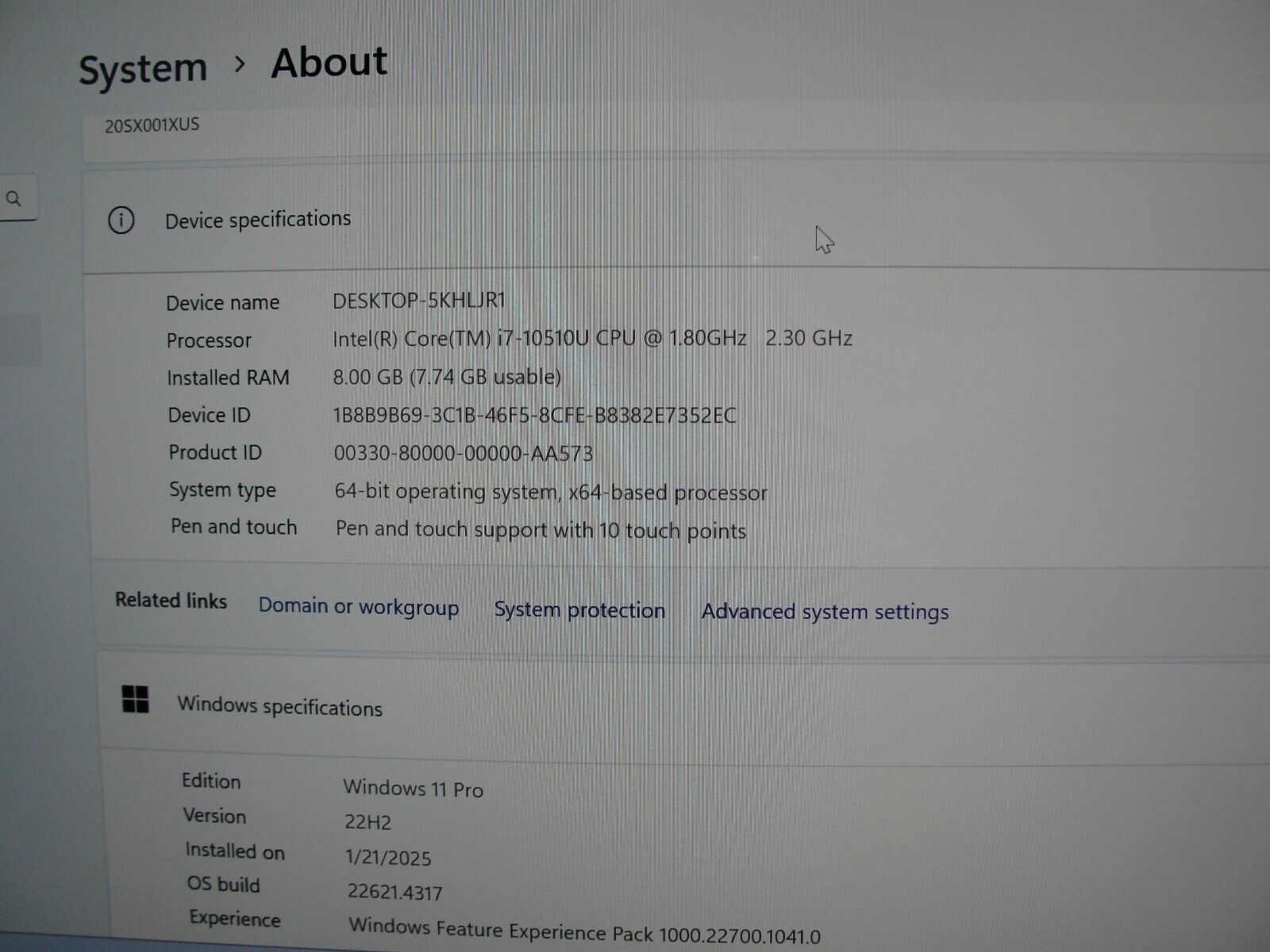This screenshot has width=1270, height=952.
Task: Click the Product ID value 00330-80000-00000-AA573
Action: pyautogui.click(x=463, y=453)
